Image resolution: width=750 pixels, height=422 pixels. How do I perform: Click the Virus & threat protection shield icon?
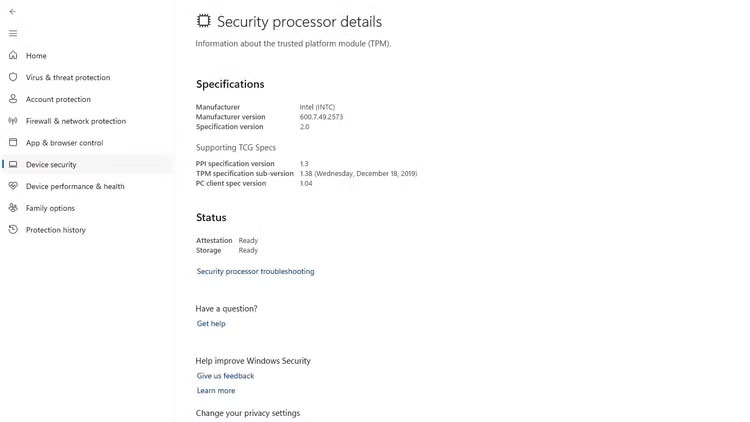pyautogui.click(x=13, y=77)
